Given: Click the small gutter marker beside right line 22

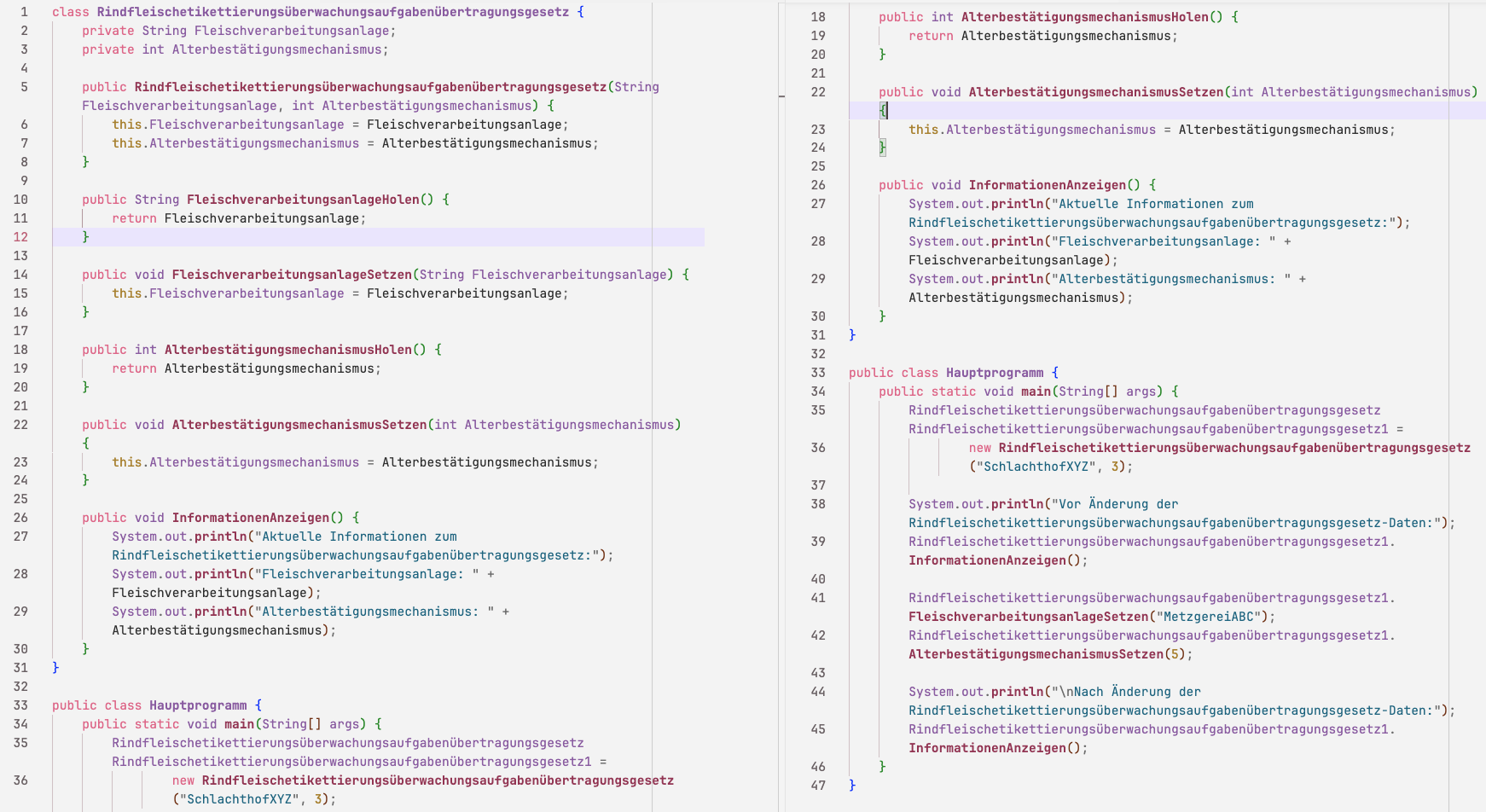Looking at the screenshot, I should coord(782,96).
